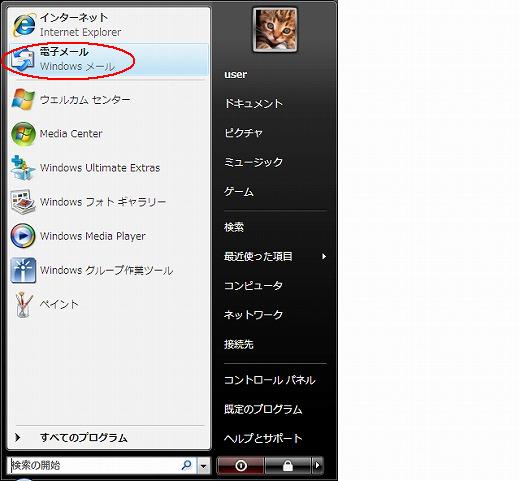Open the Windows Ultimate Extras icon

click(23, 168)
